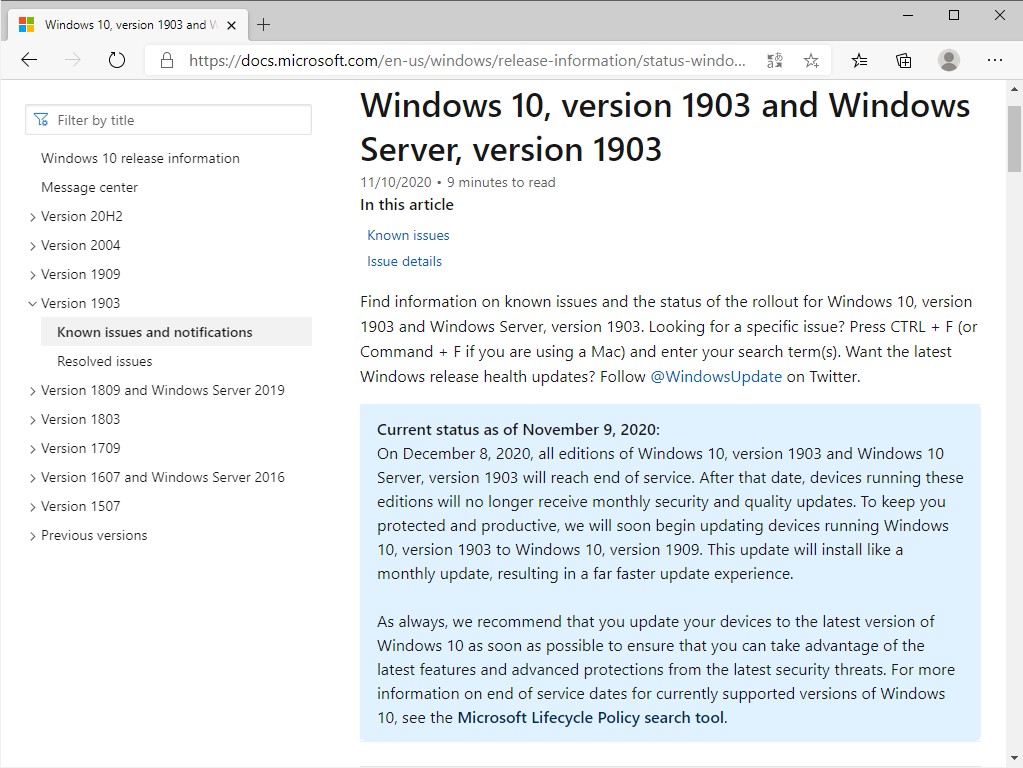
Task: Open the Known issues and notifications page
Action: [x=154, y=331]
